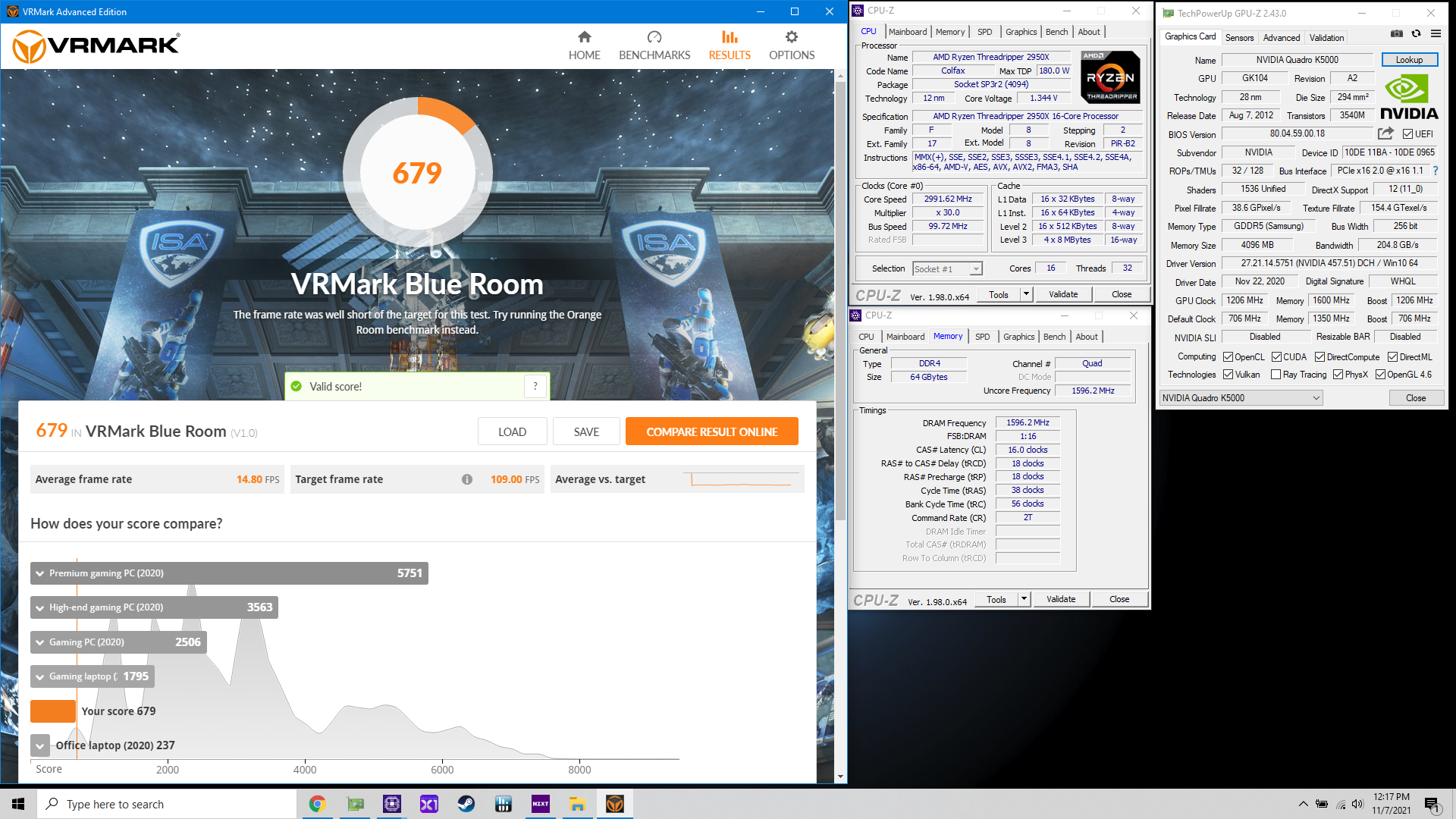
Task: Expand the Premium gaming PC (2020) row
Action: click(x=229, y=573)
